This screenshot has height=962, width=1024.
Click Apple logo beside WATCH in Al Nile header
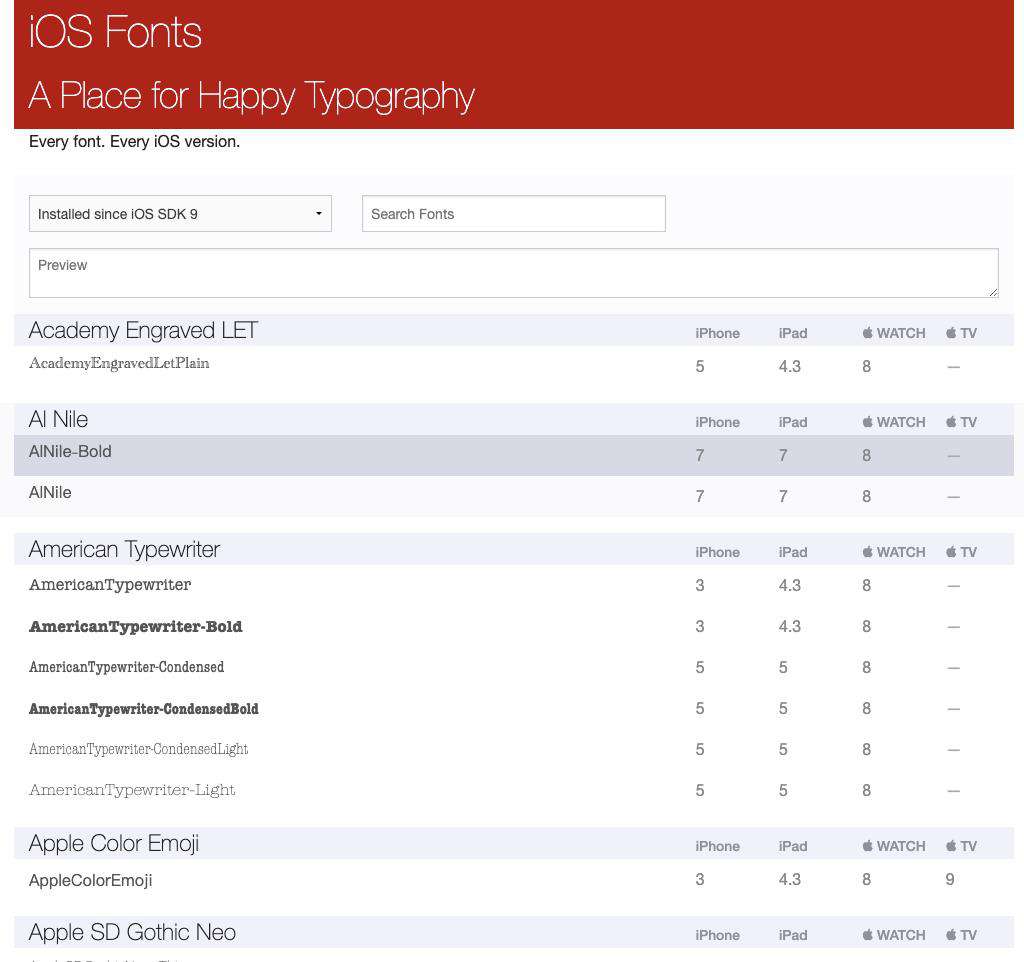[x=867, y=422]
